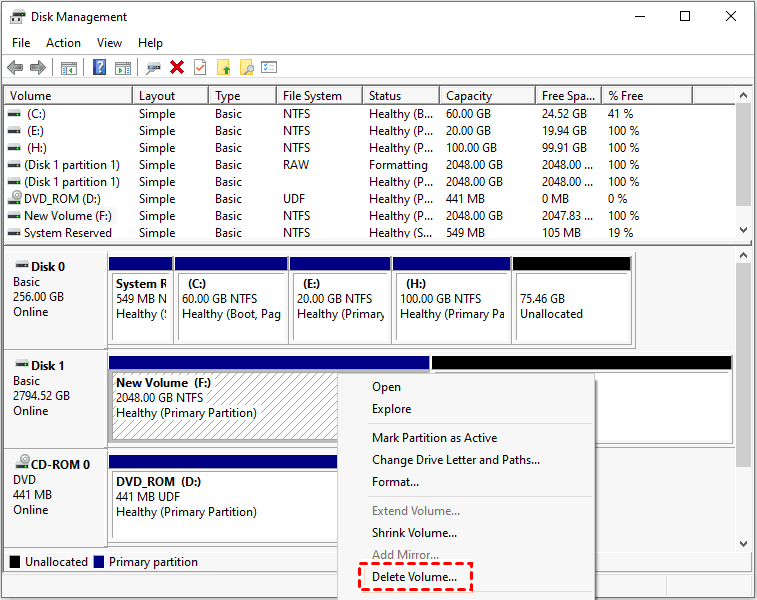757x600 pixels.
Task: Choose Delete Volume from context menu
Action: pyautogui.click(x=414, y=577)
